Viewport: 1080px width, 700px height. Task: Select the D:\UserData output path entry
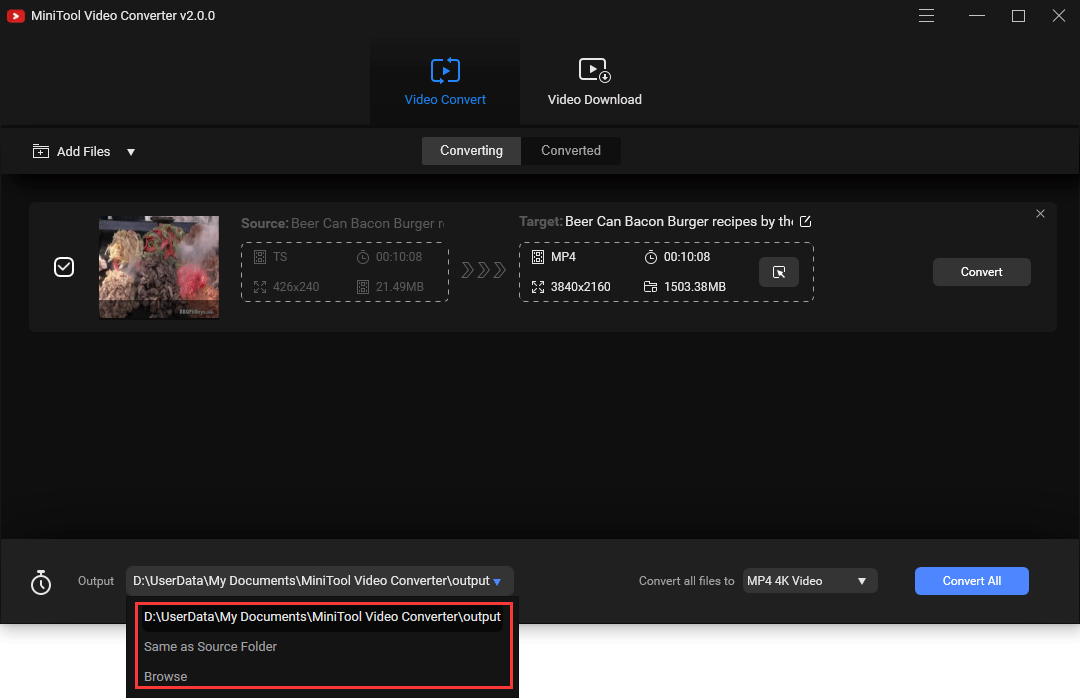pos(321,617)
